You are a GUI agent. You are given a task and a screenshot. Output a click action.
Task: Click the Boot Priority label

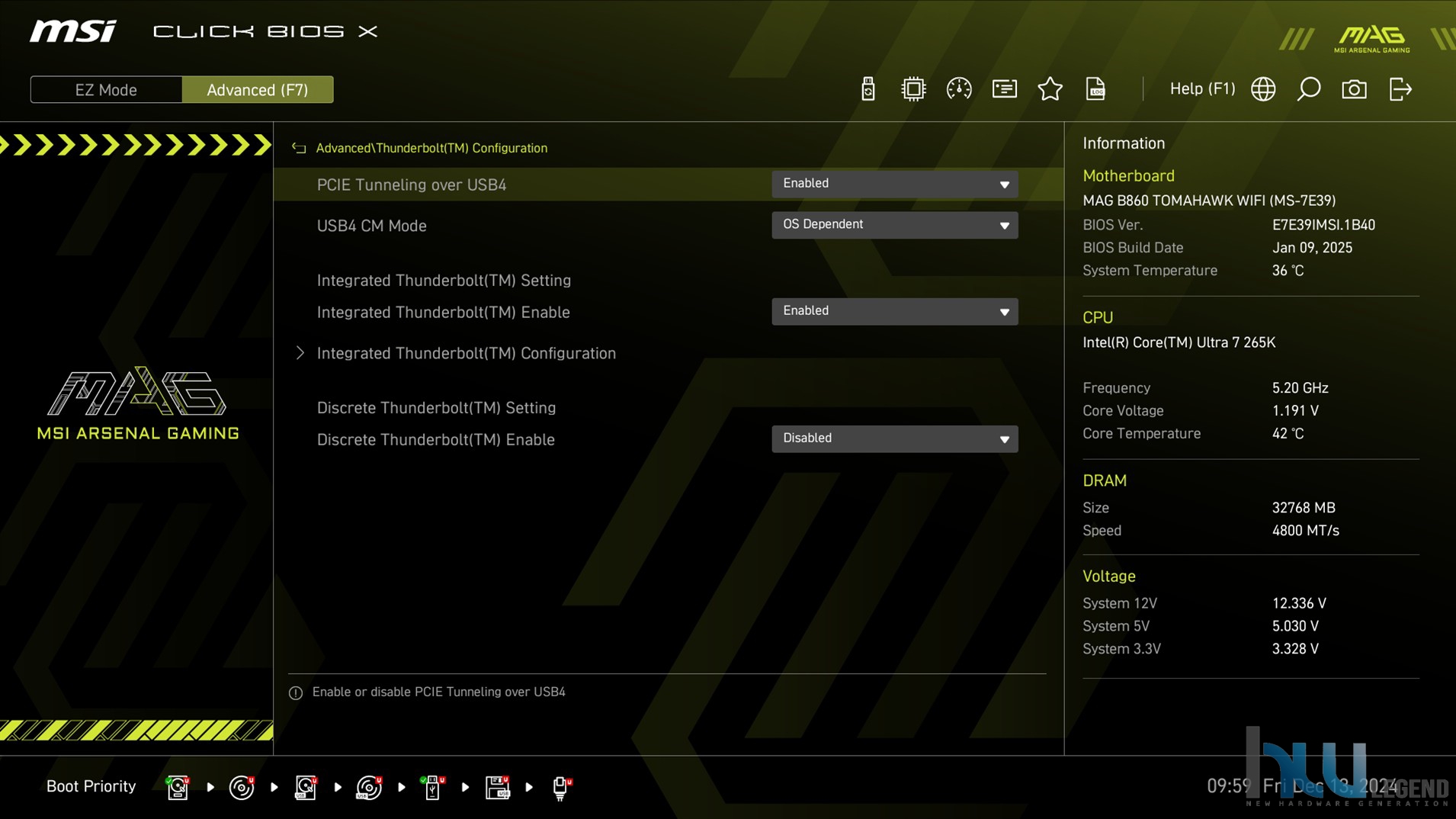point(91,786)
